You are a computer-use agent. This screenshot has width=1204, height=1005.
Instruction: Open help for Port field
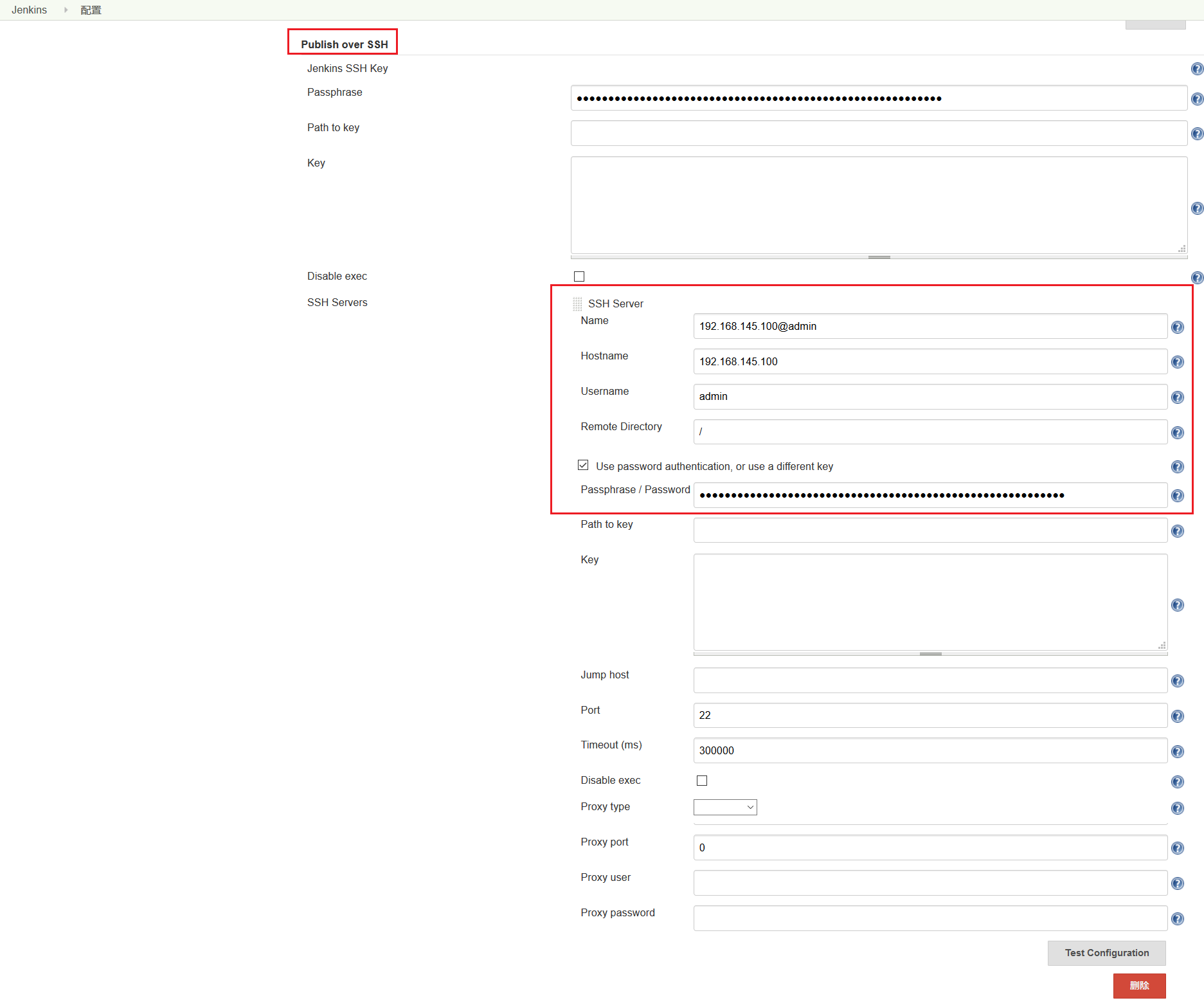pyautogui.click(x=1177, y=716)
